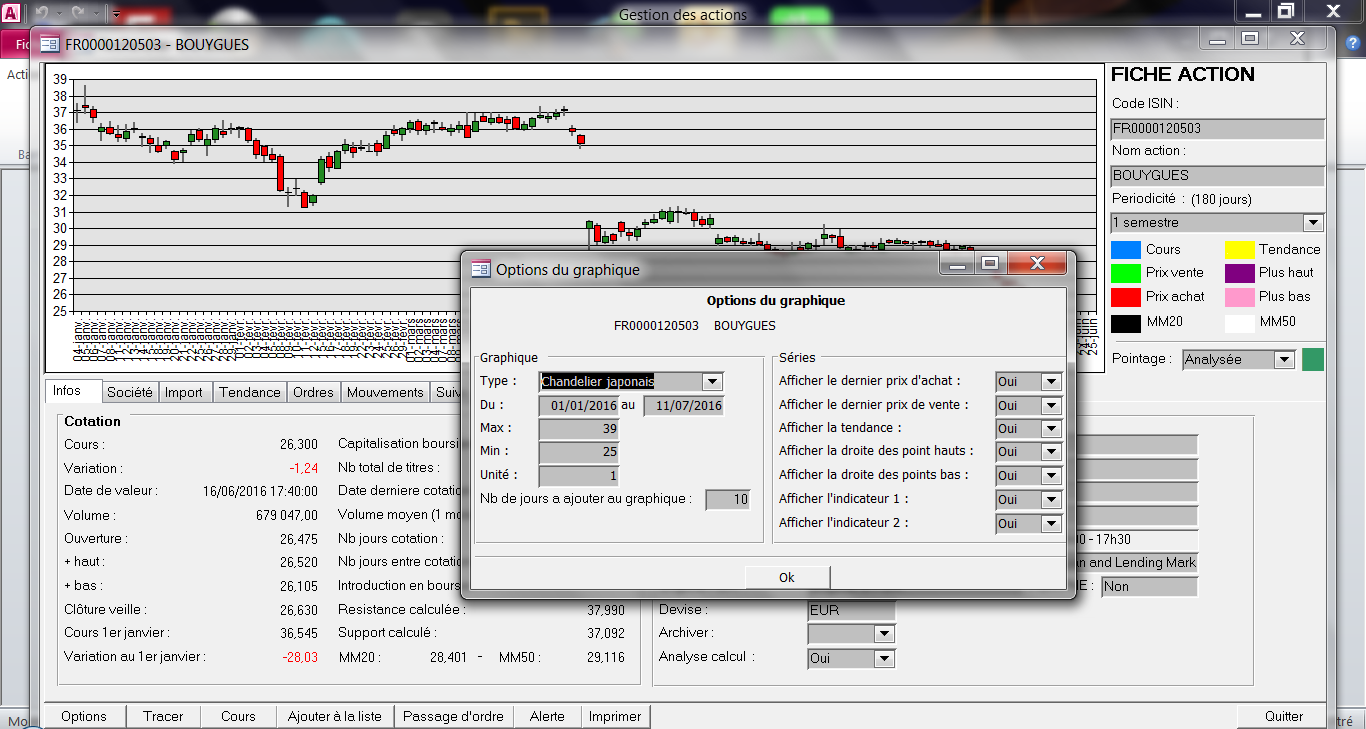Viewport: 1366px width, 729px height.
Task: Click the Imprimer button
Action: [x=616, y=716]
